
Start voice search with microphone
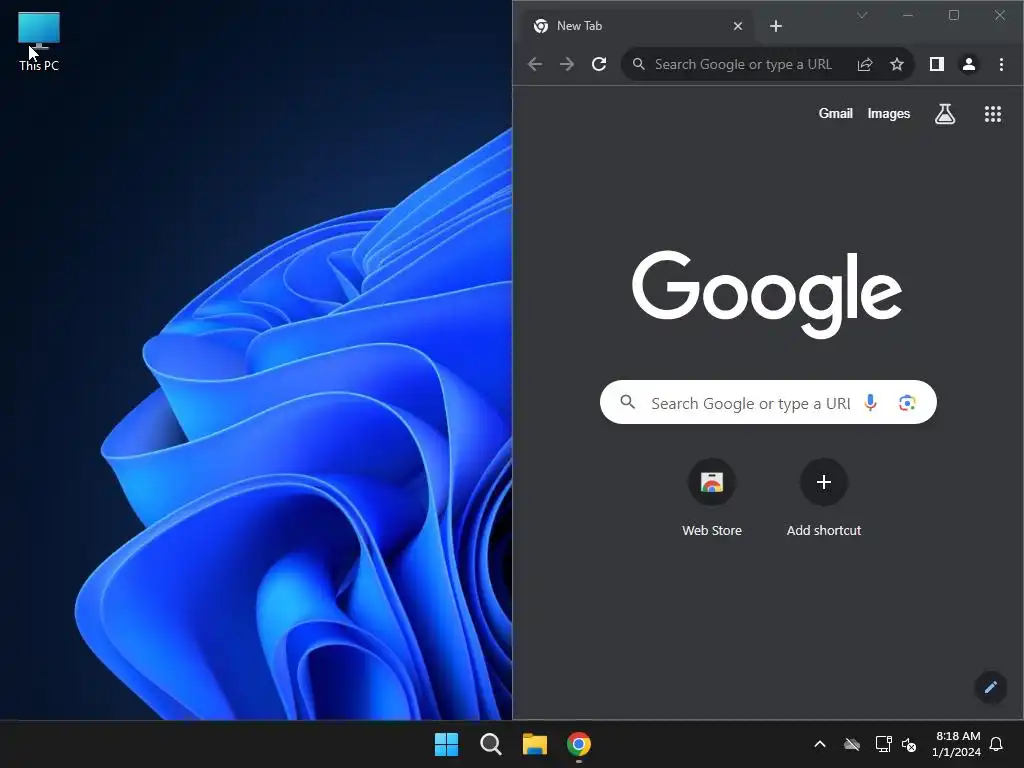[870, 402]
